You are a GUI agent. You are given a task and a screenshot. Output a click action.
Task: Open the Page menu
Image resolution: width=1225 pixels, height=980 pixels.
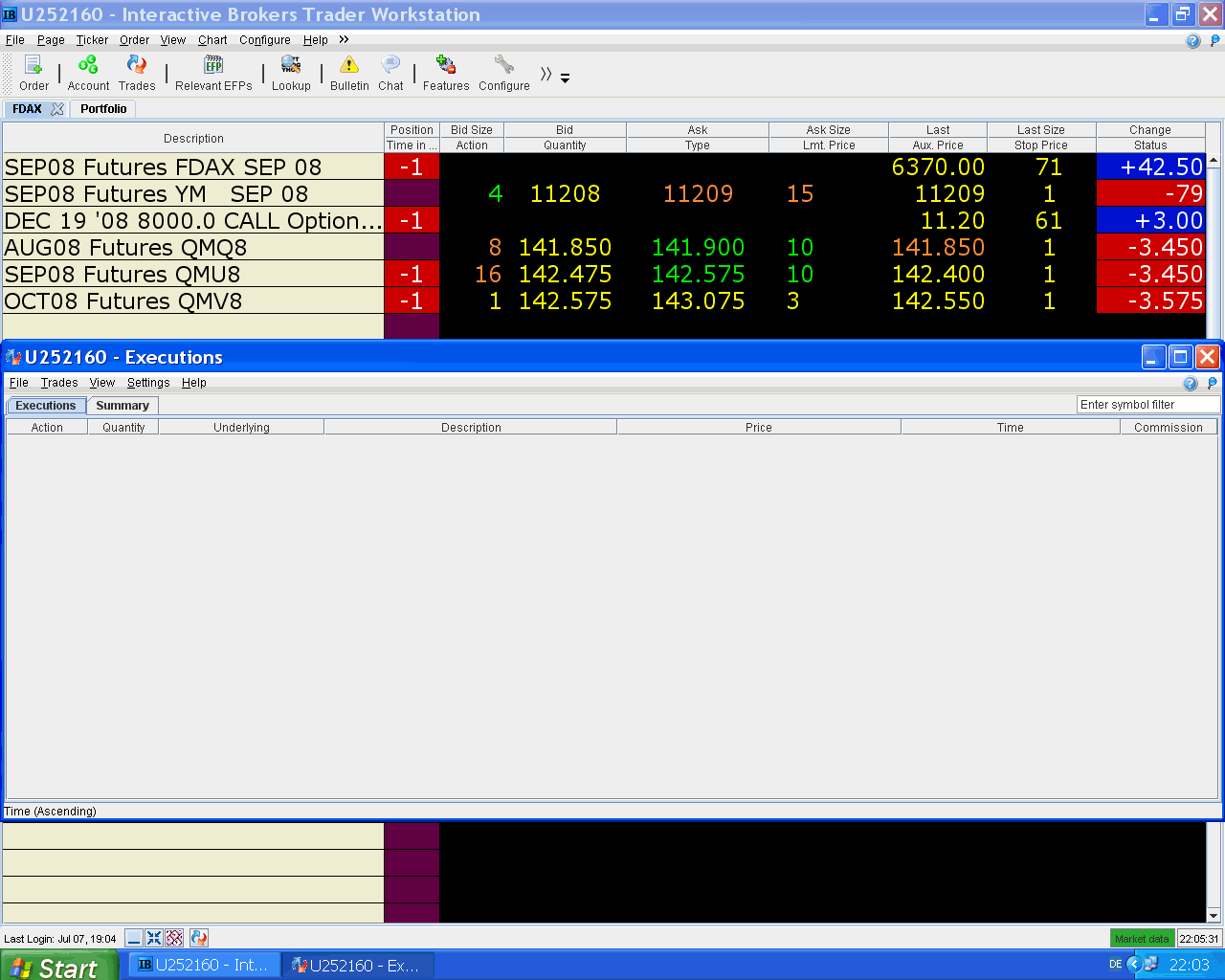pos(51,40)
